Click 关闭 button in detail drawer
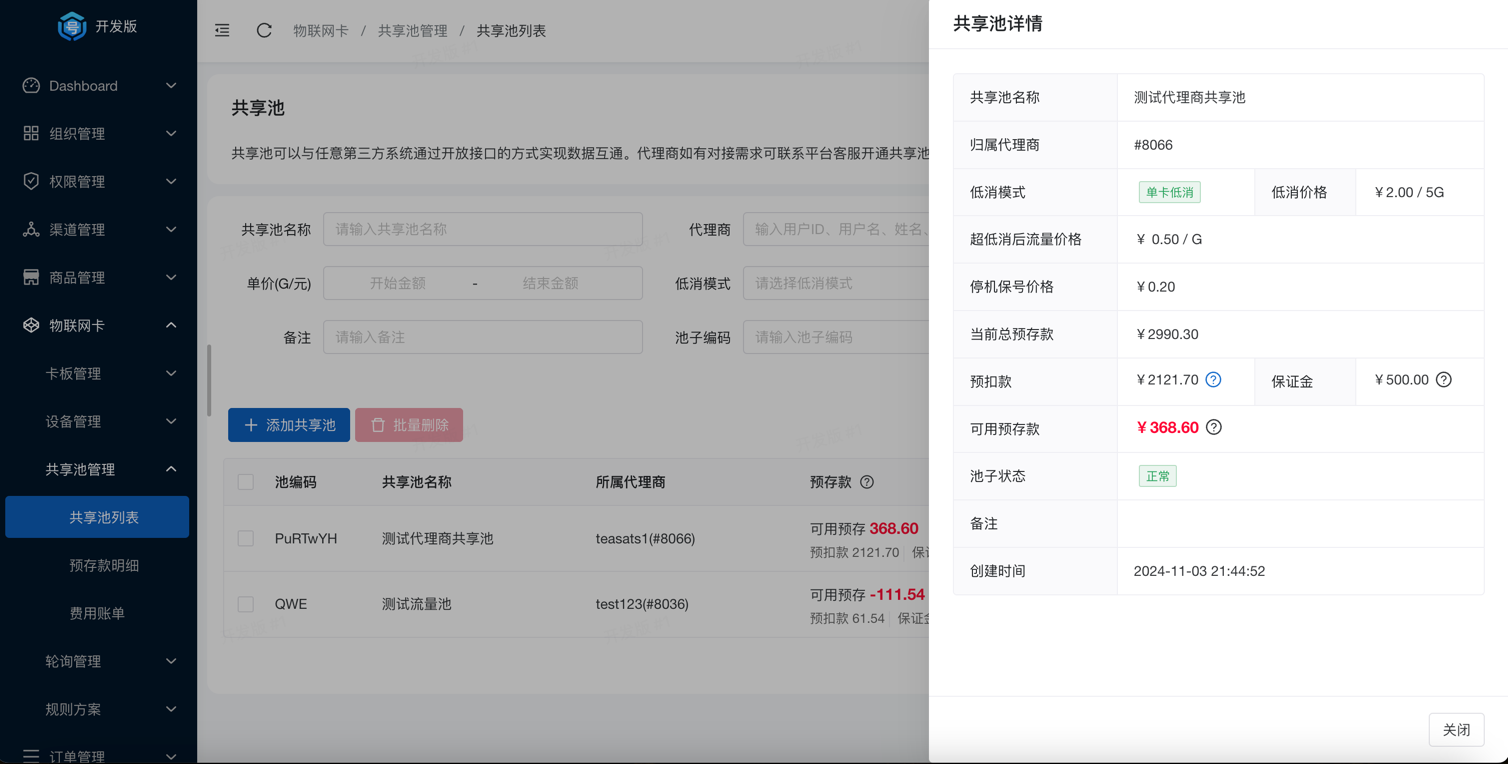Viewport: 1508px width, 764px height. [x=1455, y=730]
